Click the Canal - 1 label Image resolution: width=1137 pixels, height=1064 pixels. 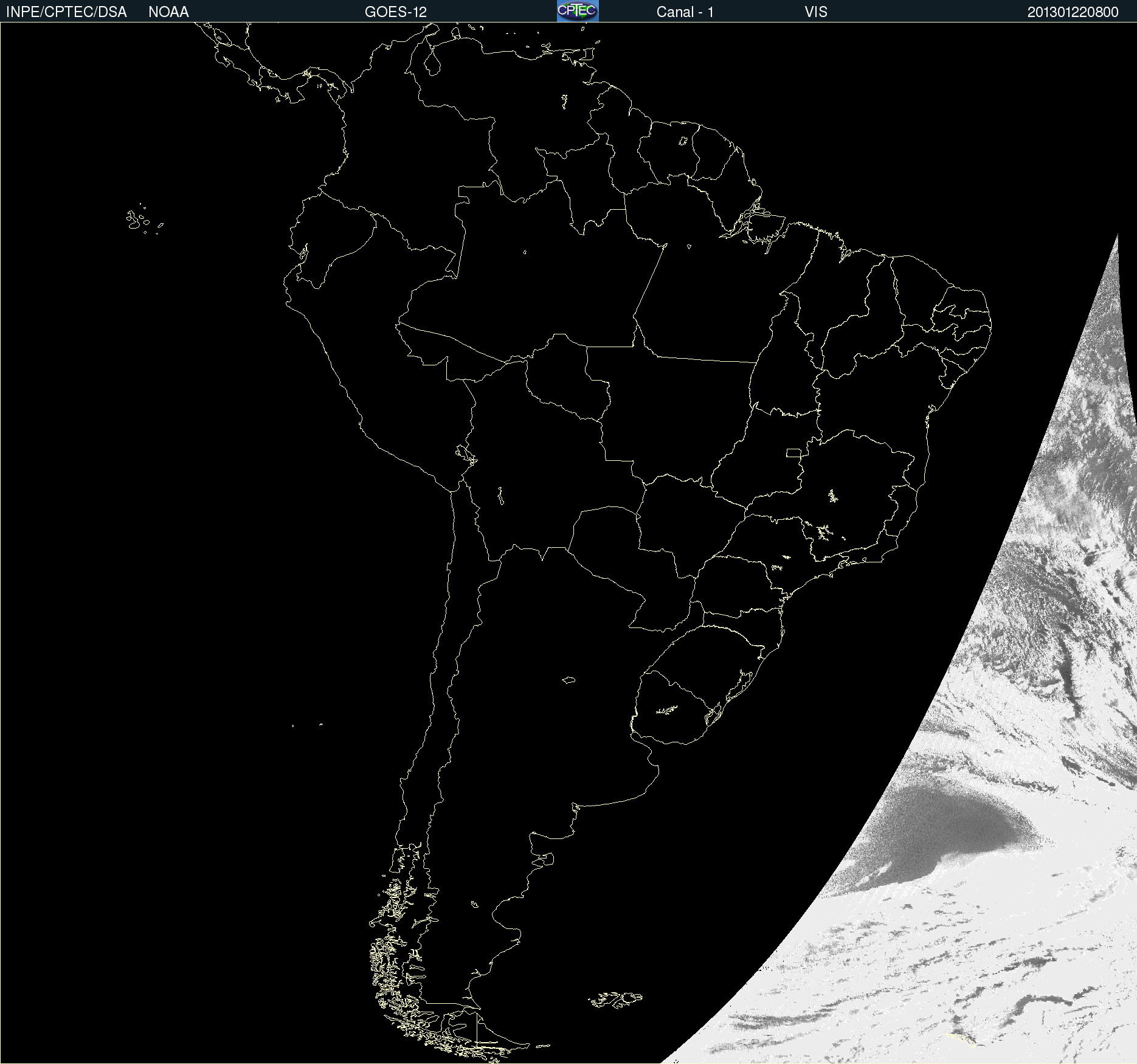tap(685, 12)
